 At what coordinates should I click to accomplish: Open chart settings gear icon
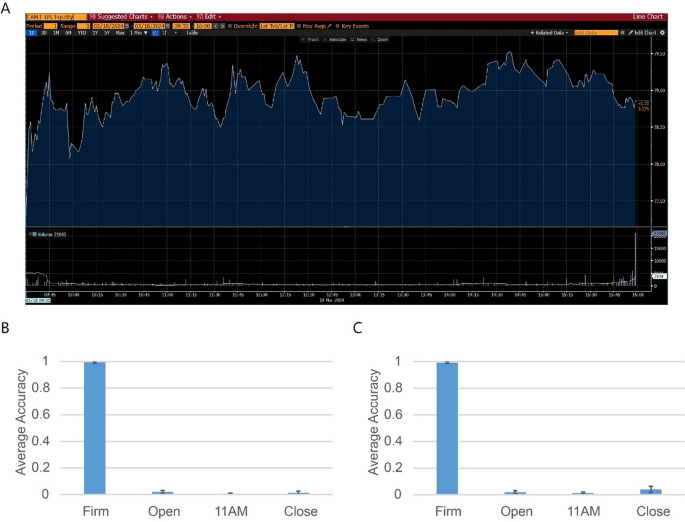[x=662, y=32]
